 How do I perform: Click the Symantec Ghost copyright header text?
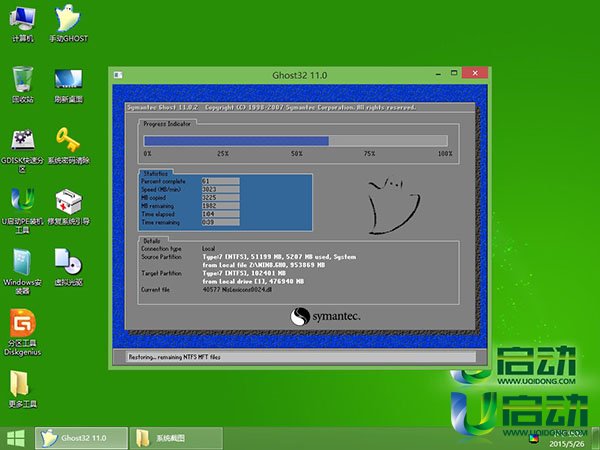(271, 108)
